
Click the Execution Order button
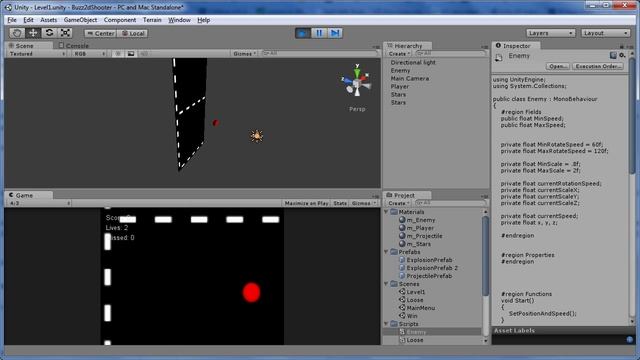[598, 66]
